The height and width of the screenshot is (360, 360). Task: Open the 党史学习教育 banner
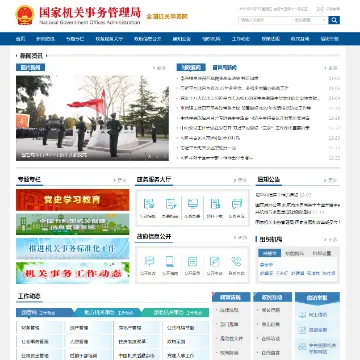click(73, 200)
